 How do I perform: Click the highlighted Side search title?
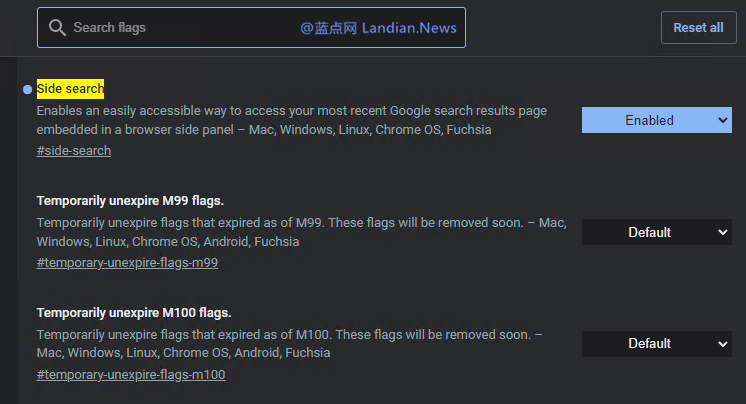(x=70, y=89)
